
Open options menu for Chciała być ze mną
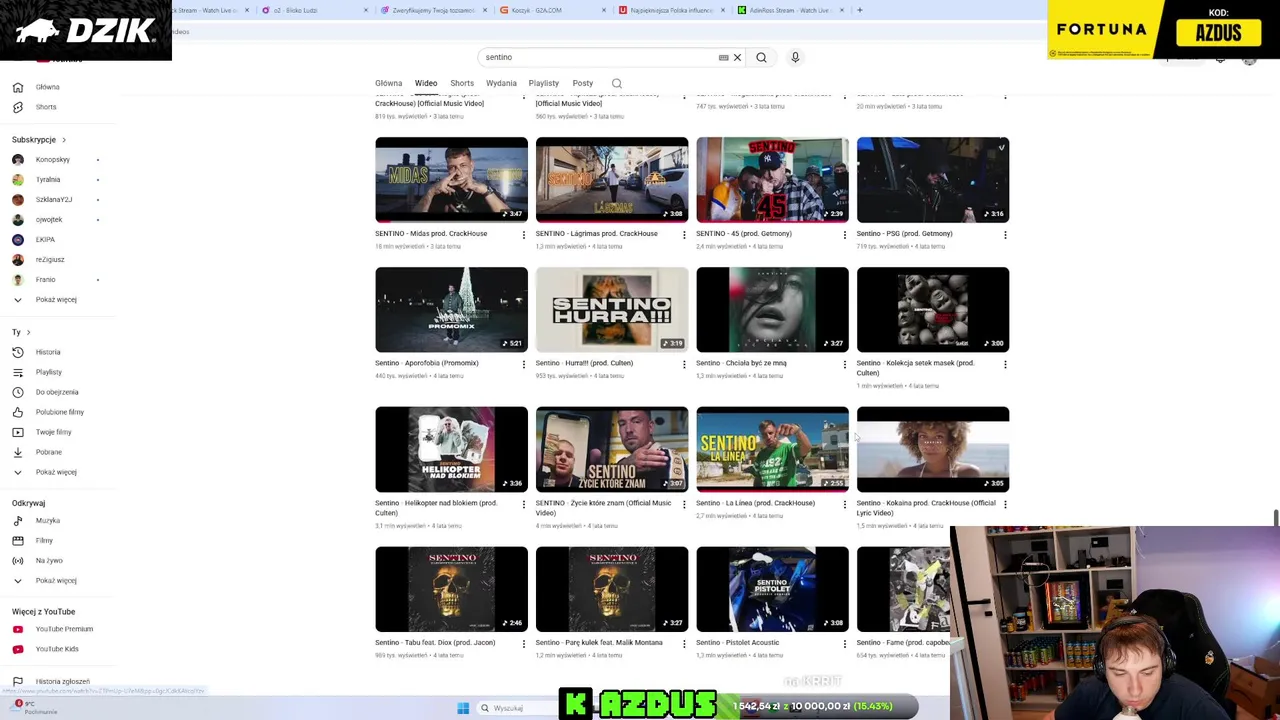coord(844,364)
